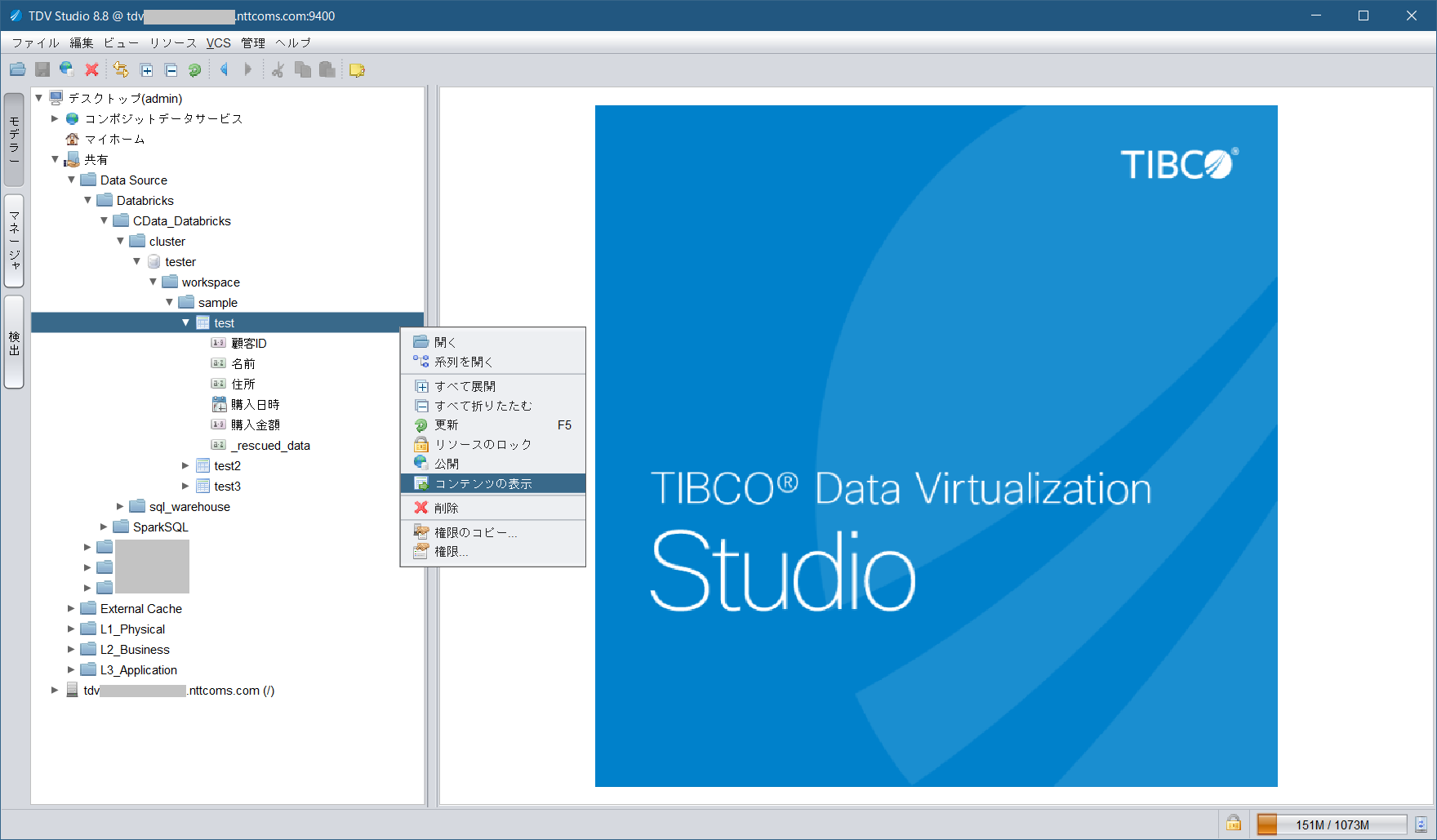The image size is (1437, 840).
Task: Select the _rescued_data column
Action: click(270, 445)
